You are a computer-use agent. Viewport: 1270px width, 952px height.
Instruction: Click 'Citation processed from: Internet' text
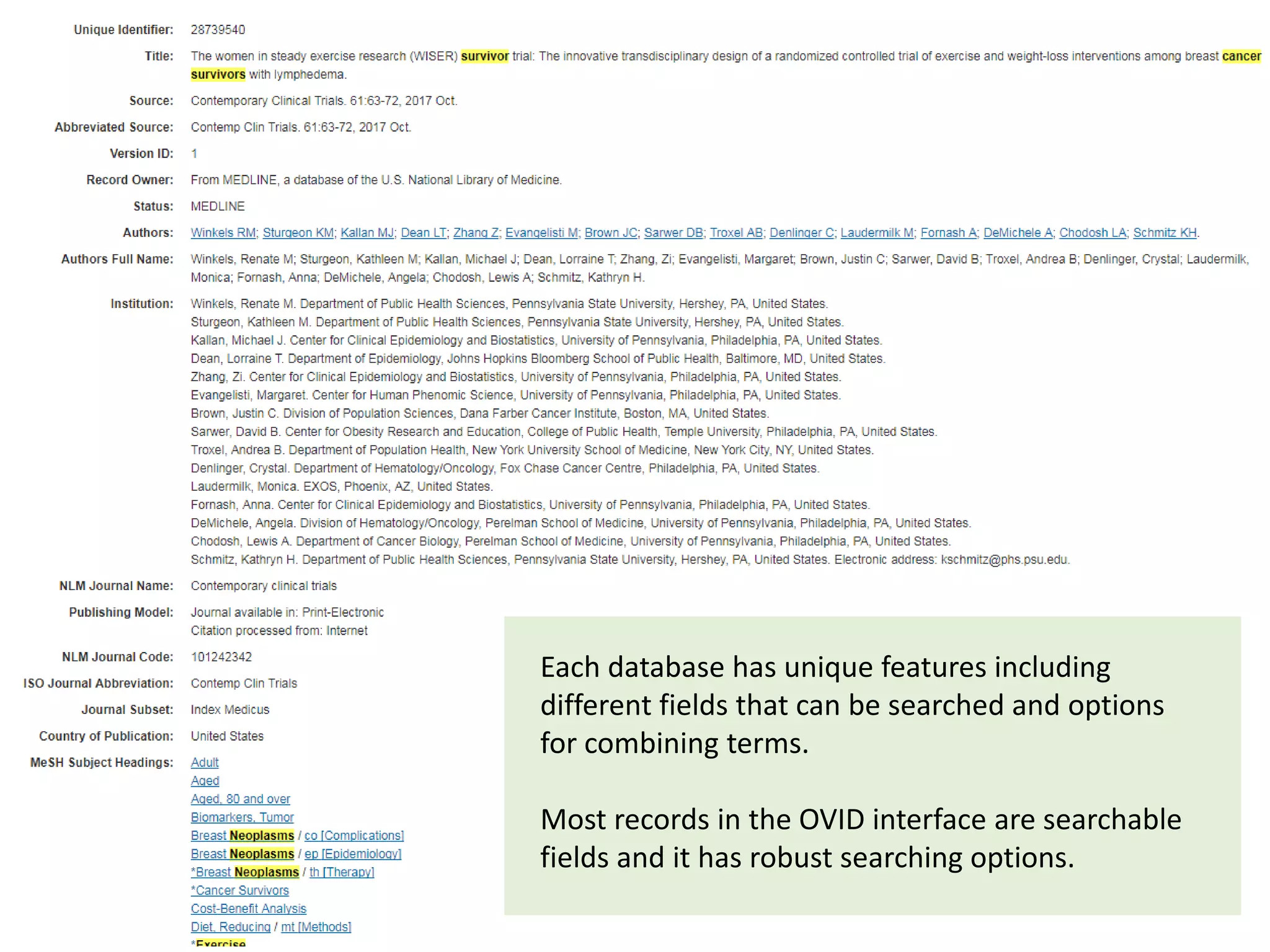pos(279,630)
